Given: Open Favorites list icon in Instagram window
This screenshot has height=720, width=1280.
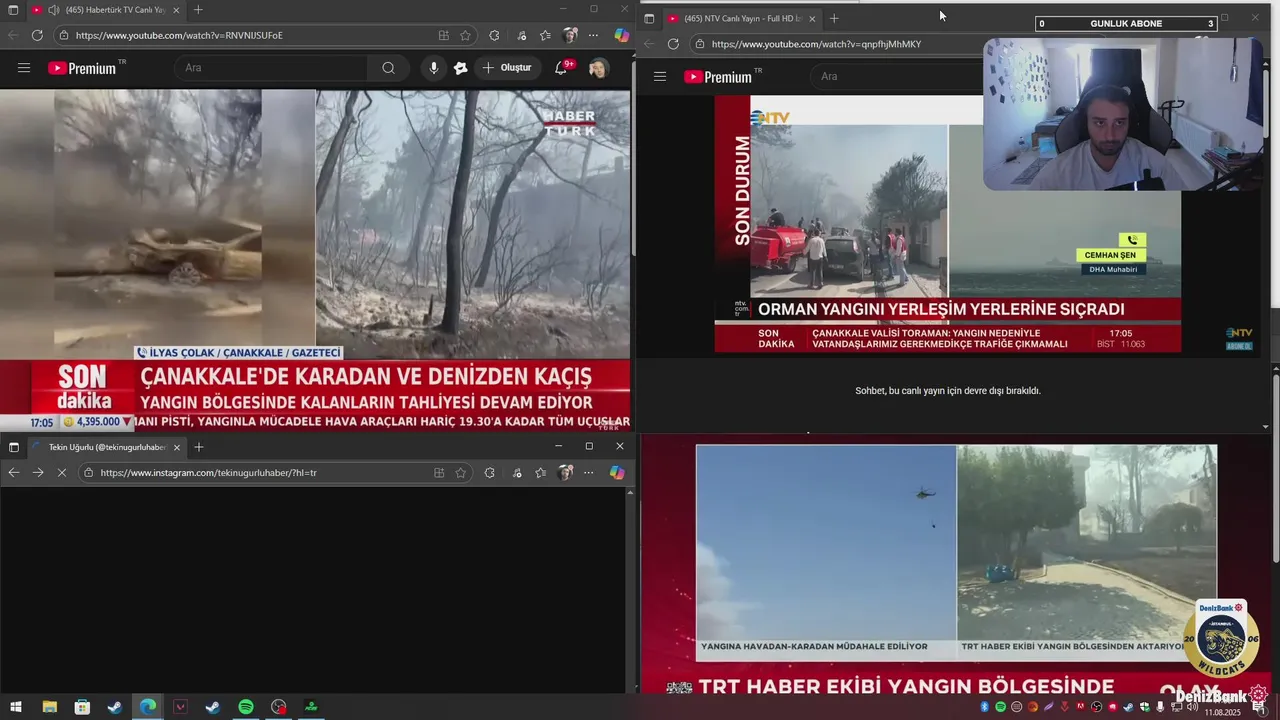Looking at the screenshot, I should click(x=541, y=472).
